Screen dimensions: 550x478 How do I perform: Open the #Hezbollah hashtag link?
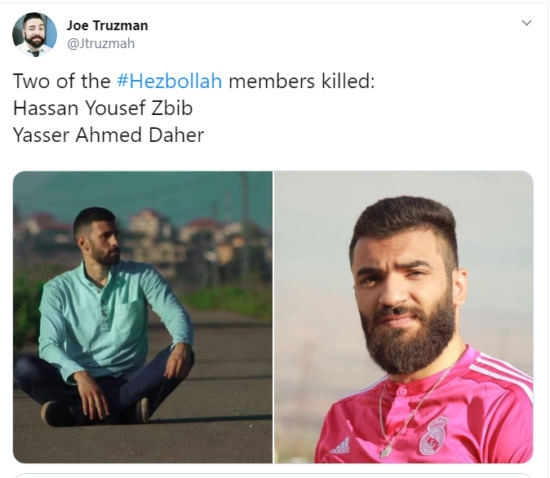click(169, 81)
